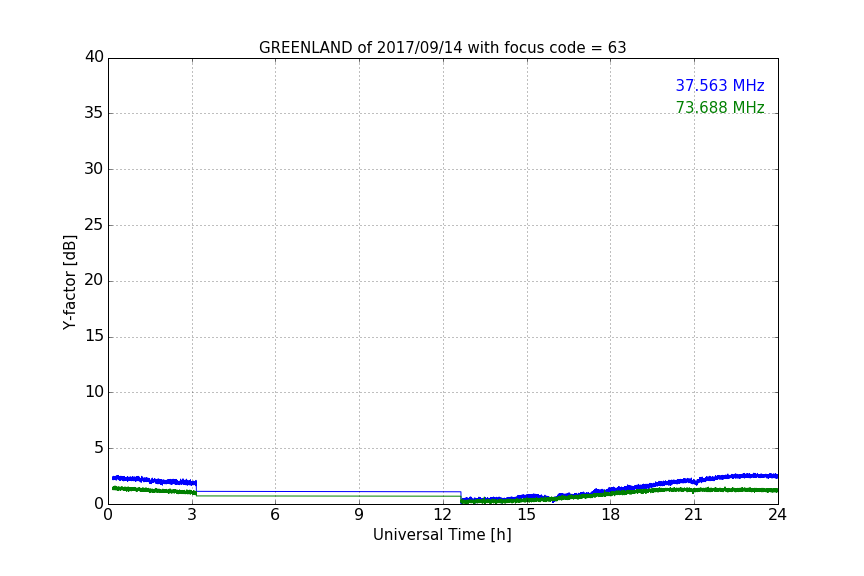Click y-axis tick label 10

point(94,392)
